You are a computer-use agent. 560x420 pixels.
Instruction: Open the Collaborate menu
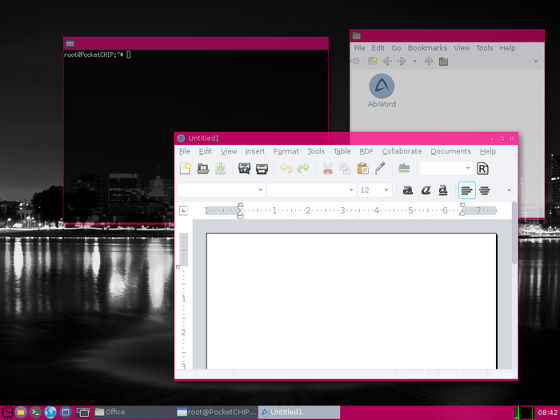coord(402,151)
